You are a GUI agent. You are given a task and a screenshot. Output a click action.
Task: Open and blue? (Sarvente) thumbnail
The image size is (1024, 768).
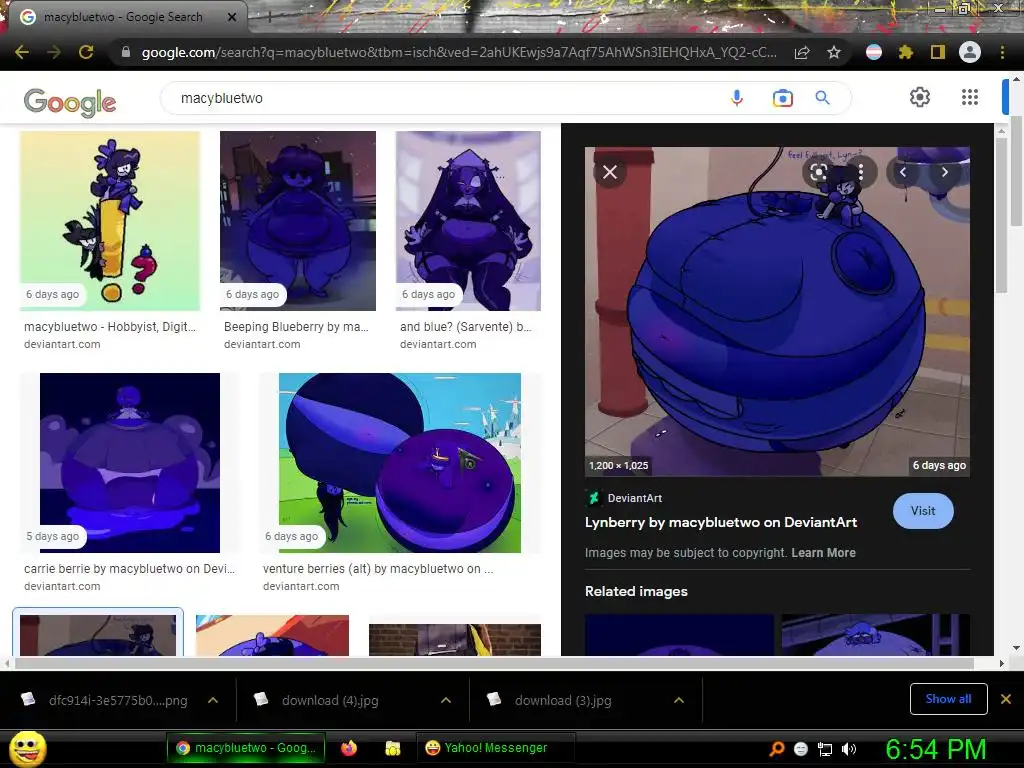point(468,221)
